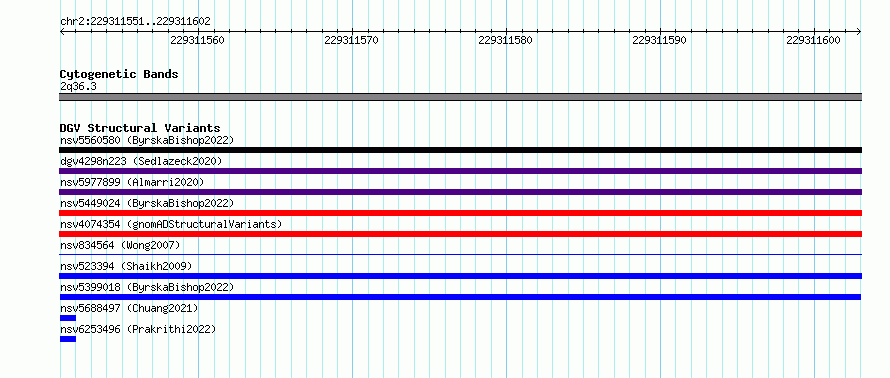
Task: Click the red nsv4074354 gnomAD variant bar
Action: coord(460,234)
